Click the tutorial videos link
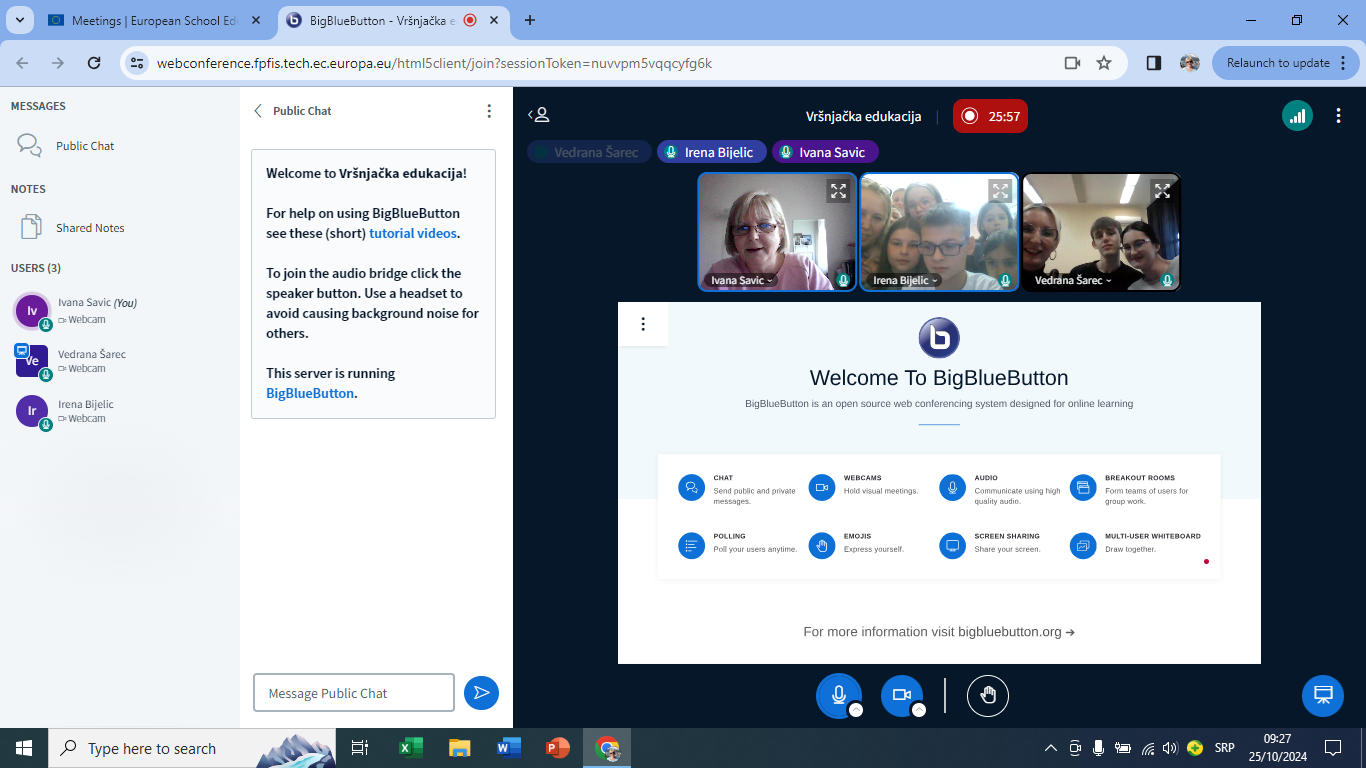The height and width of the screenshot is (768, 1366). point(413,233)
